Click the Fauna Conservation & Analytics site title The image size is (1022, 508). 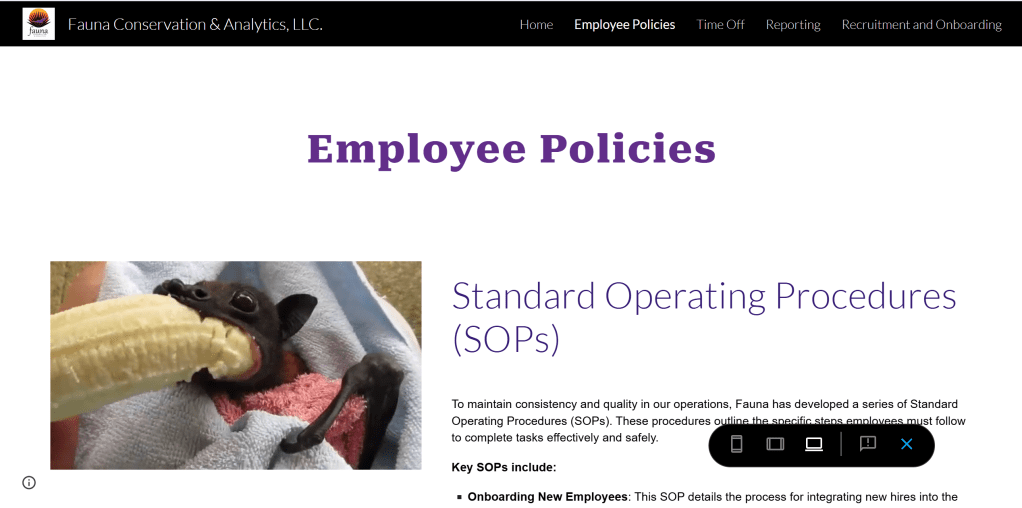[195, 24]
